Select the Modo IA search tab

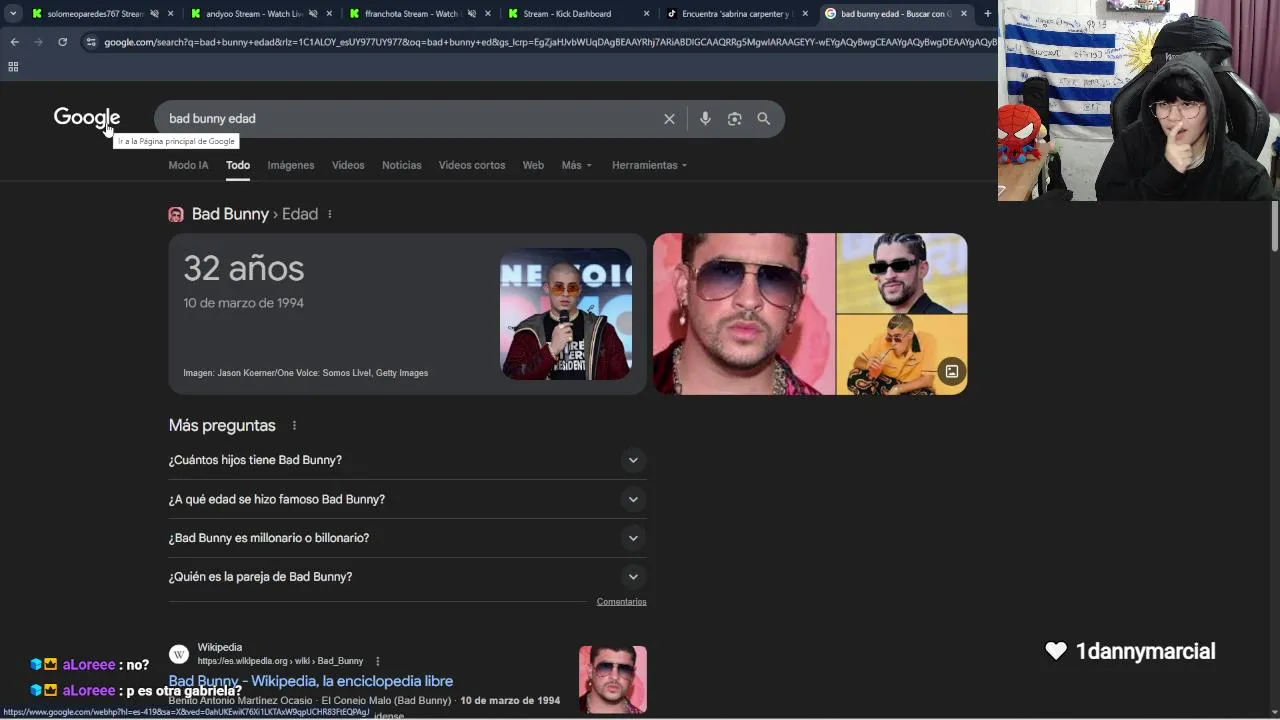(x=189, y=165)
